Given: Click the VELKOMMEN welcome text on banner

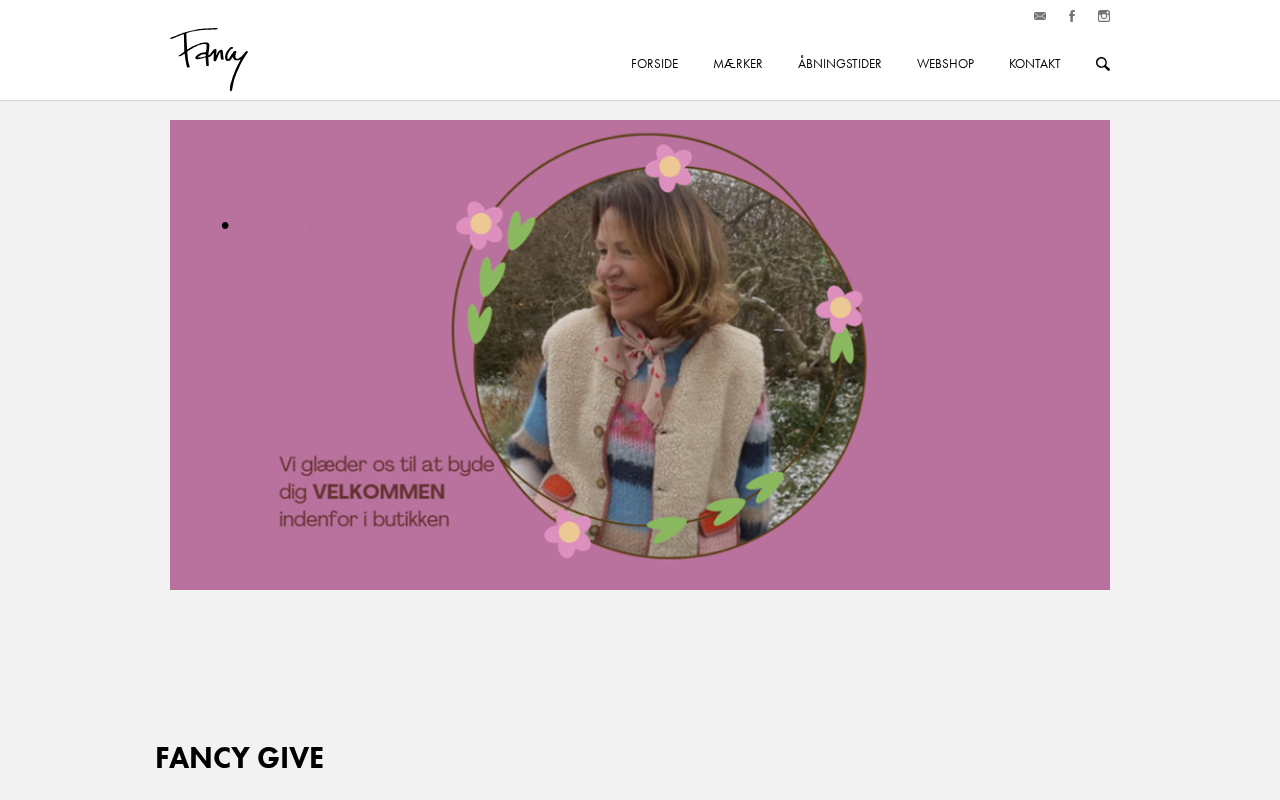Looking at the screenshot, I should coord(378,492).
